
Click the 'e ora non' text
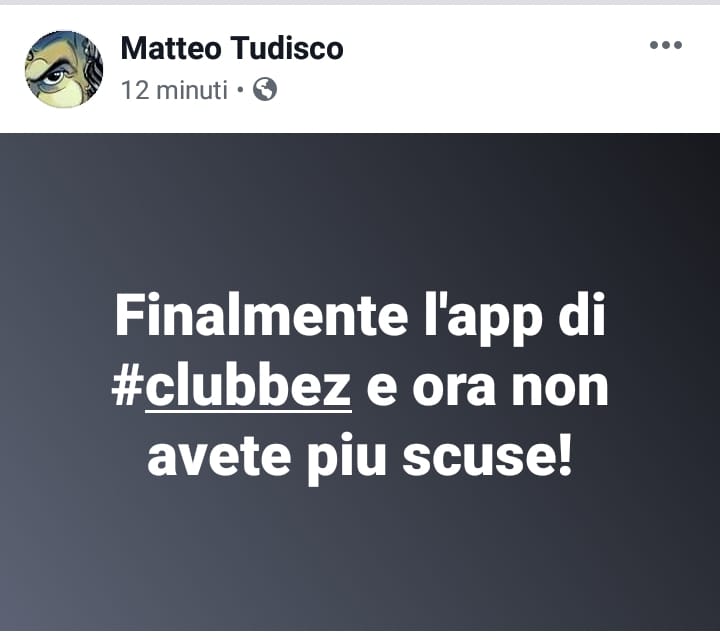[487, 388]
